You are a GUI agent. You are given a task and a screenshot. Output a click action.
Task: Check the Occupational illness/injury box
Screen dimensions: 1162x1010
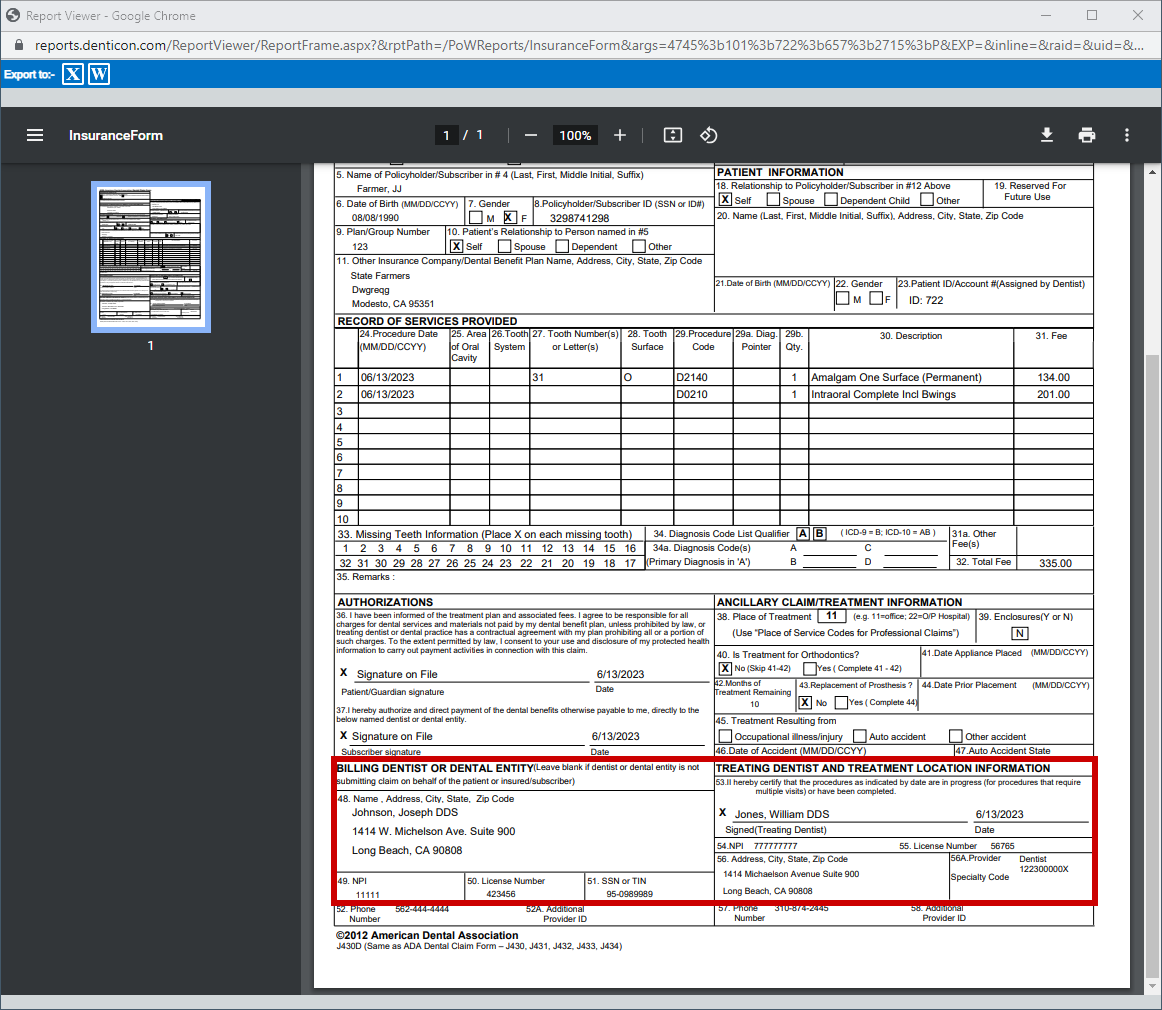click(726, 736)
